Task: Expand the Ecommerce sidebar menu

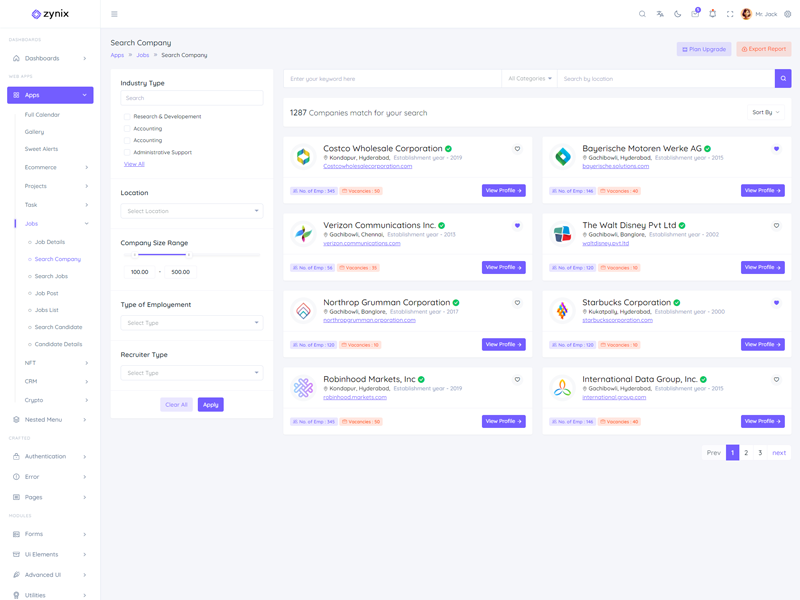Action: click(55, 167)
